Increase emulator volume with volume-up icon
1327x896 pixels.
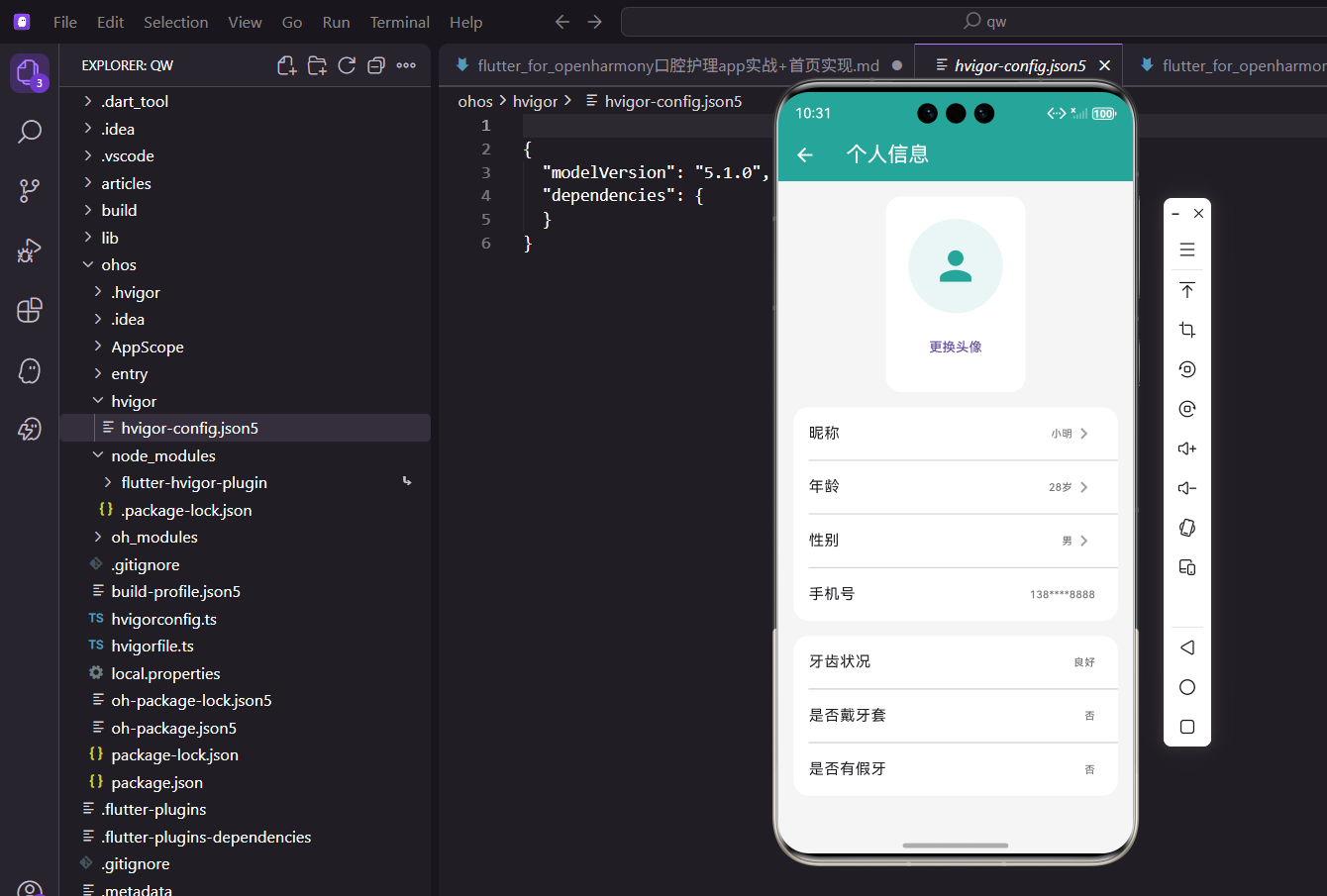click(x=1186, y=448)
